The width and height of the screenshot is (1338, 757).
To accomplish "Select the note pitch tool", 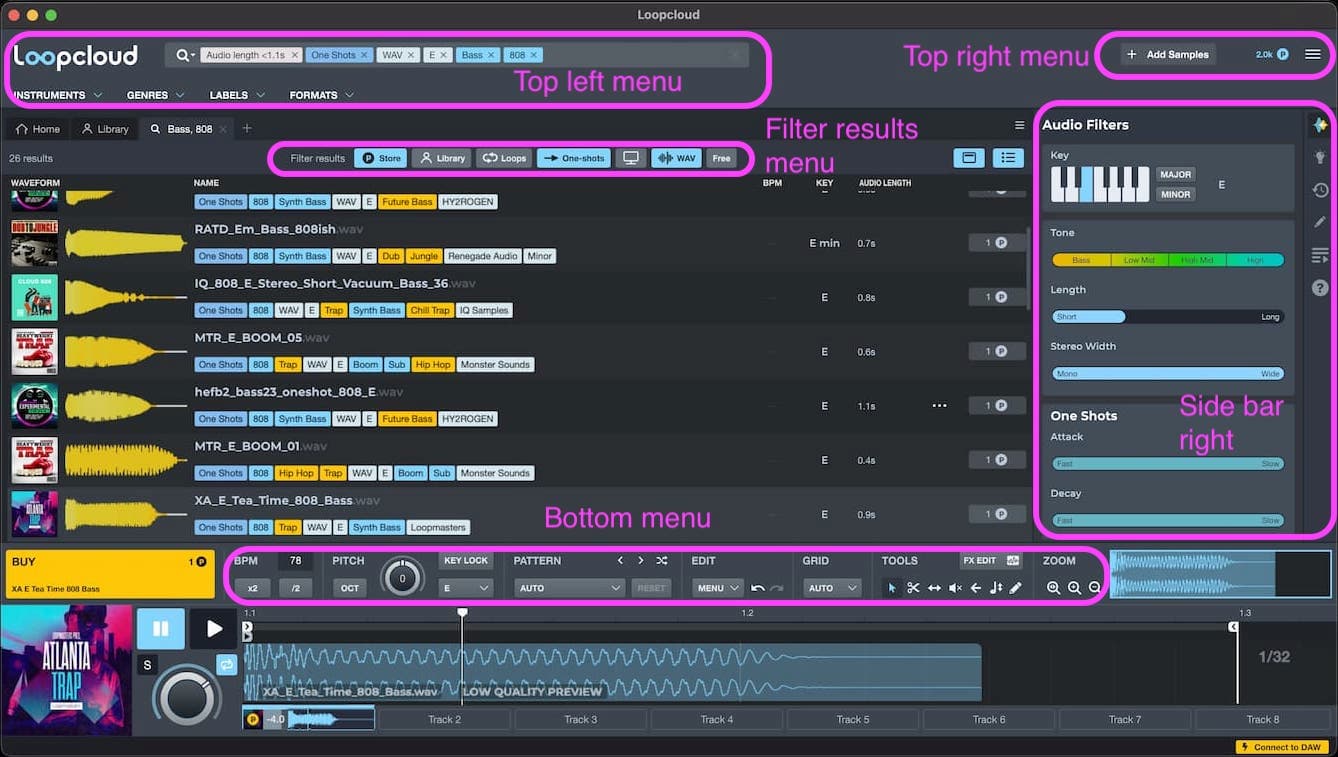I will click(995, 588).
